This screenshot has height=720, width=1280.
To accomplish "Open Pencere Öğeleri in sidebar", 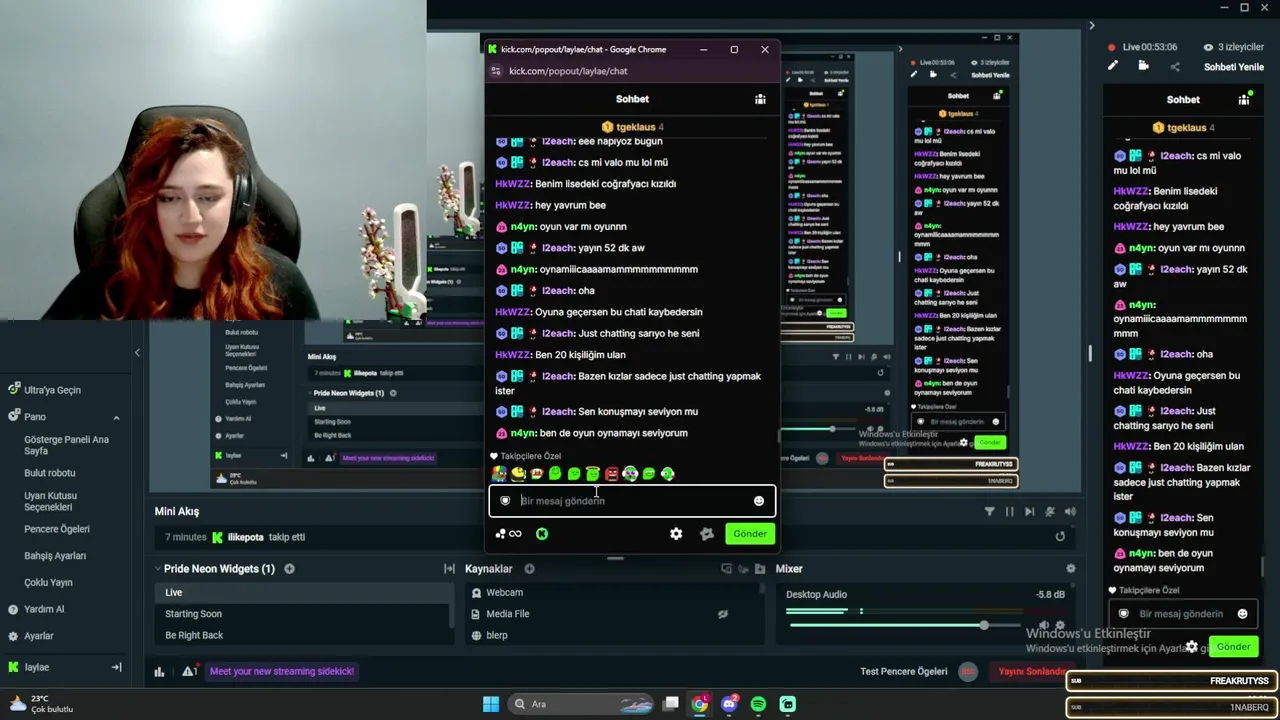I will [x=57, y=529].
